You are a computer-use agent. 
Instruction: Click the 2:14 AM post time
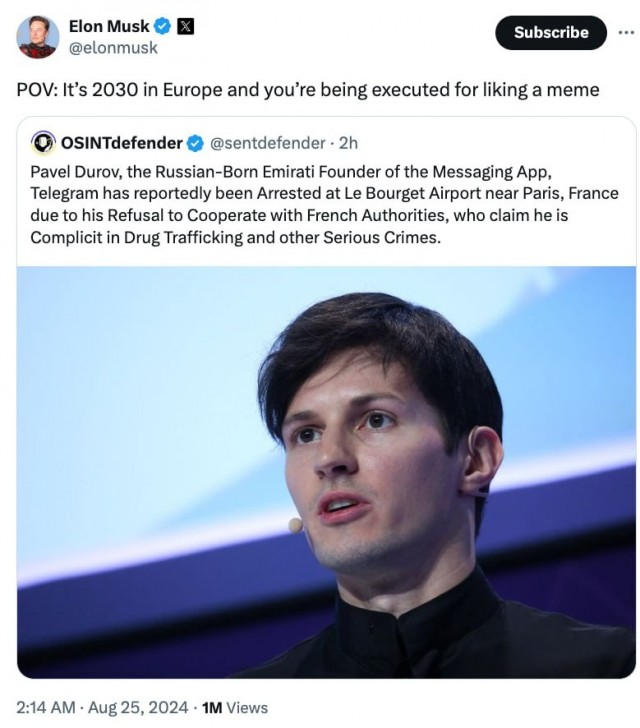45,707
